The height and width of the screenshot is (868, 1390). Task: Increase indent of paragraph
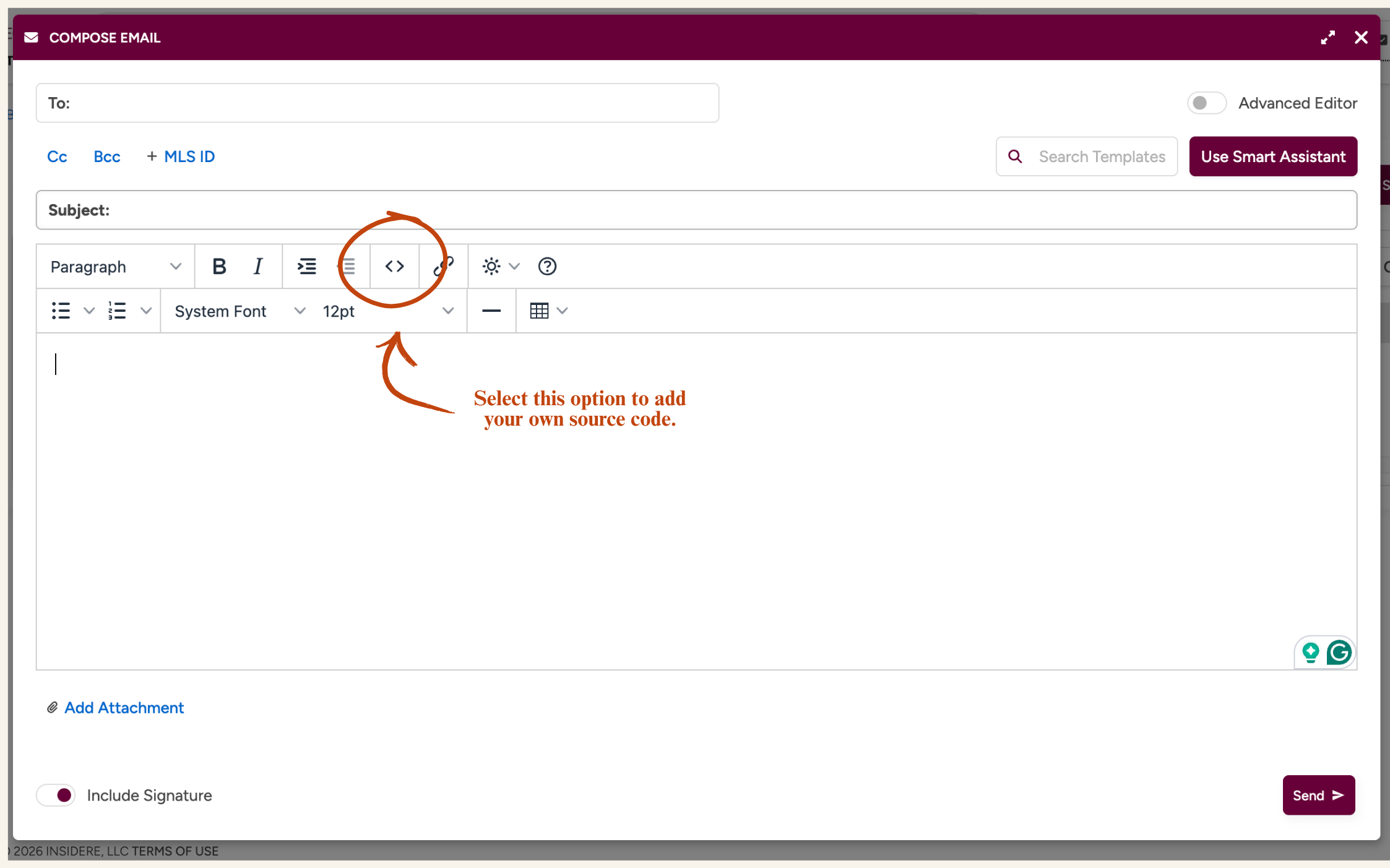point(307,267)
